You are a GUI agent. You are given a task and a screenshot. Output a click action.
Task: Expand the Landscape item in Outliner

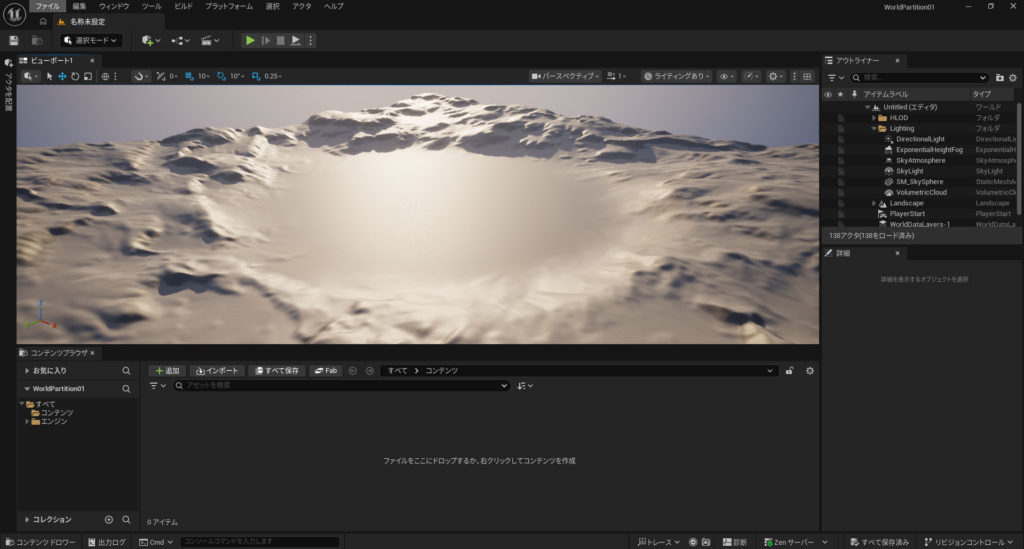pos(873,203)
